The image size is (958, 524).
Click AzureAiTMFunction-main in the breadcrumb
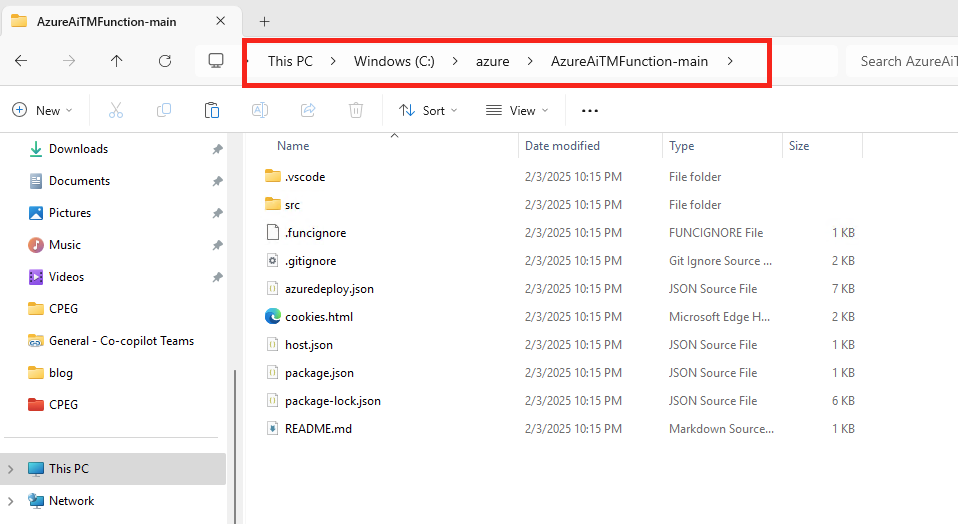pyautogui.click(x=629, y=61)
